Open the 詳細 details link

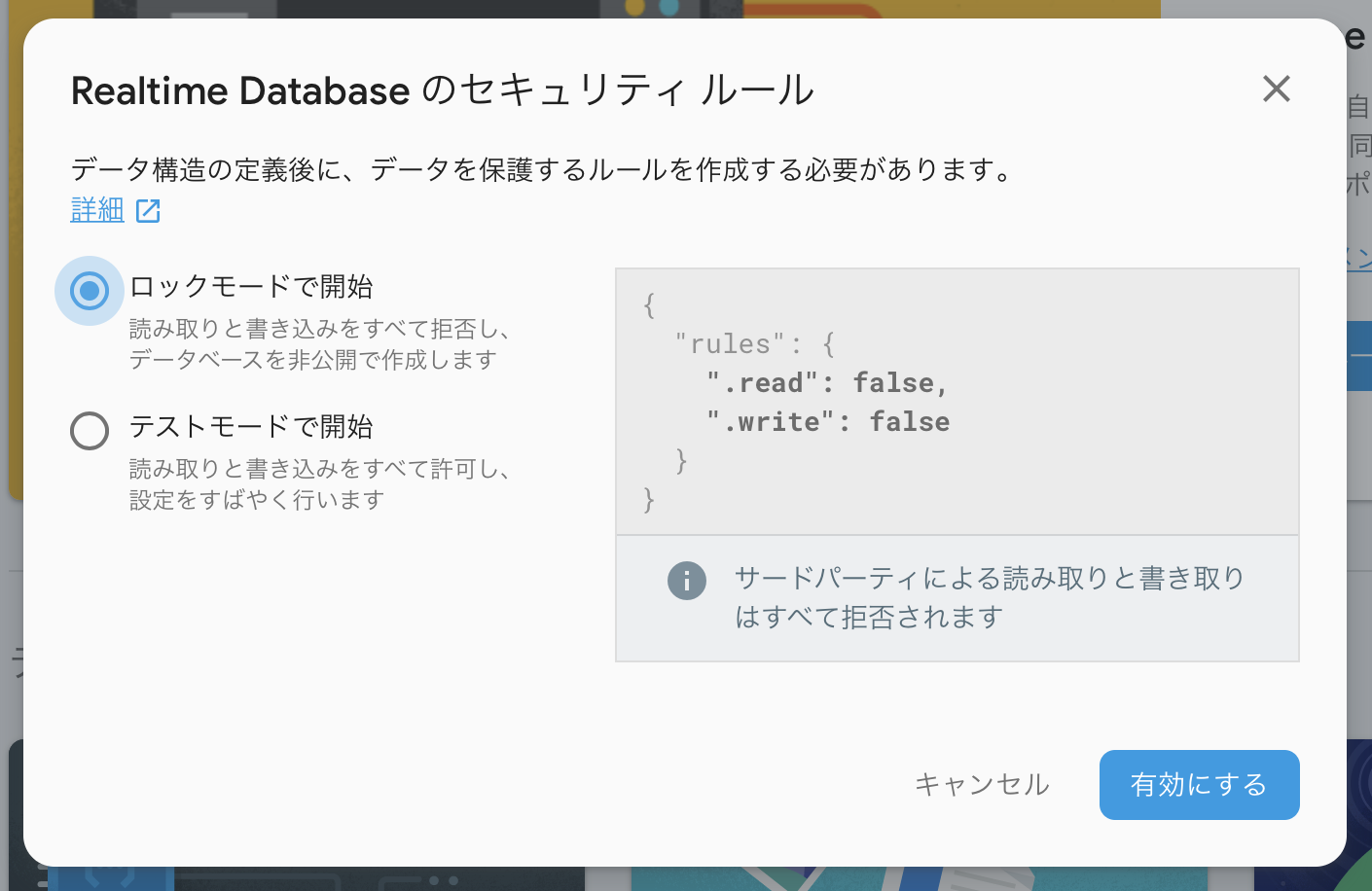click(x=97, y=209)
